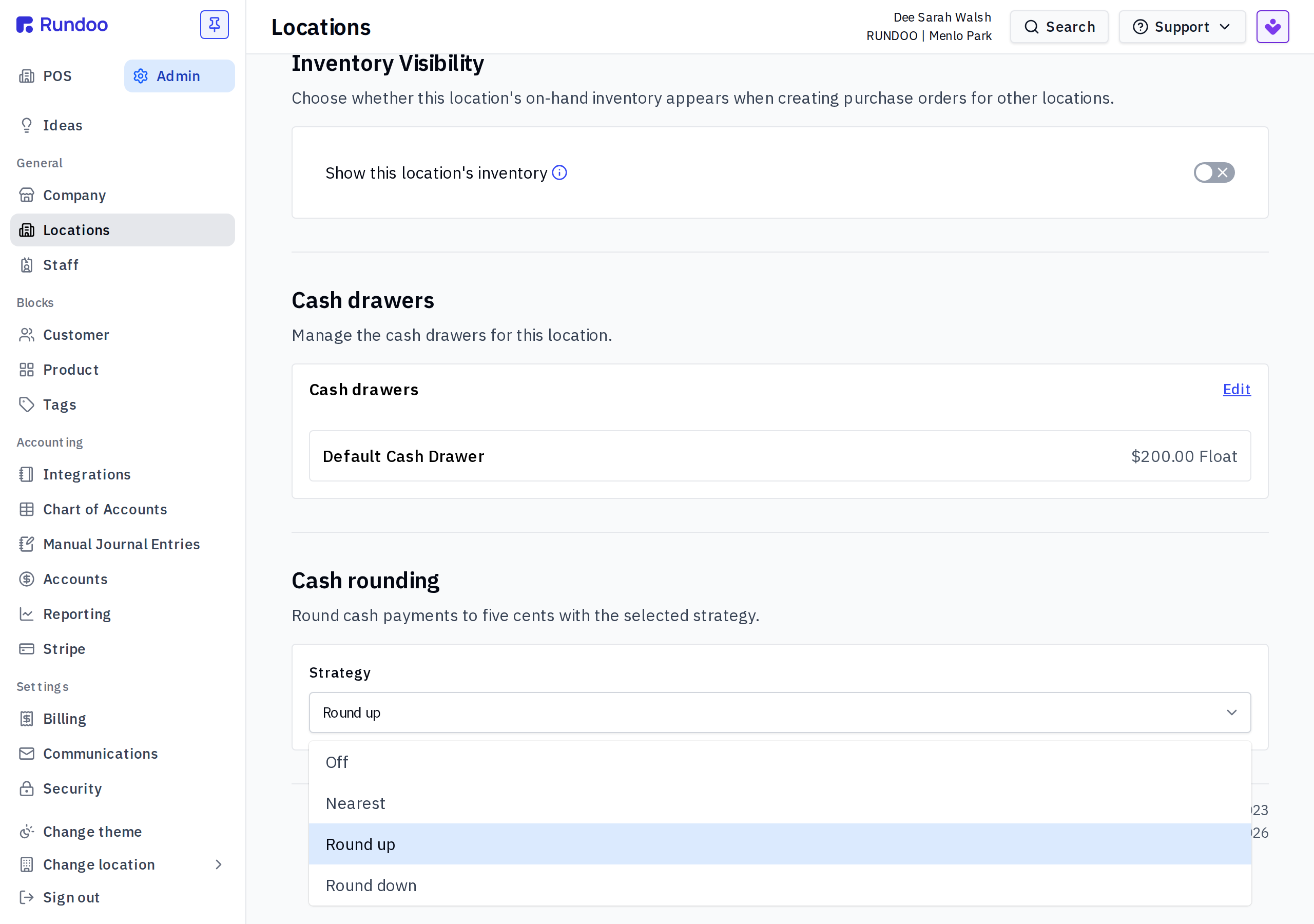Go to the Billing settings
The height and width of the screenshot is (924, 1314).
(x=123, y=719)
